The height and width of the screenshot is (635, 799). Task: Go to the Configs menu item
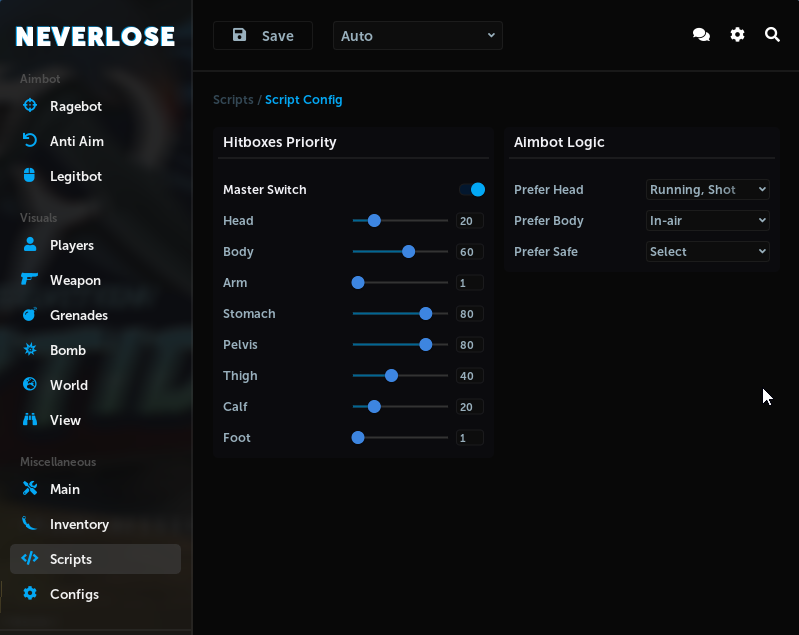[x=74, y=594]
